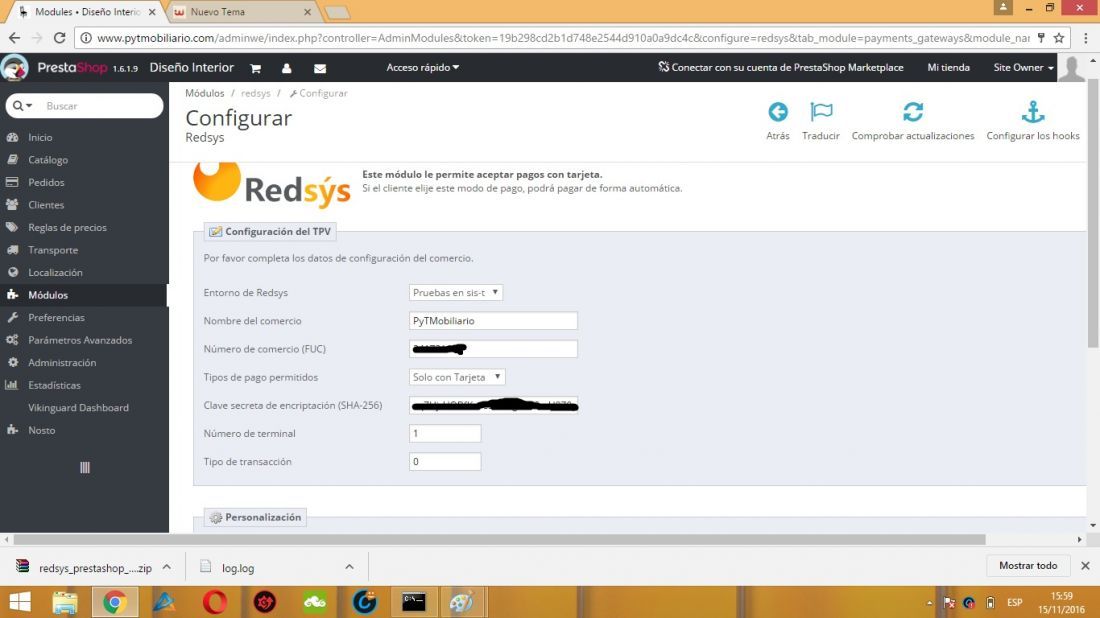
Task: Click the site owner avatar icon
Action: pyautogui.click(x=1071, y=68)
